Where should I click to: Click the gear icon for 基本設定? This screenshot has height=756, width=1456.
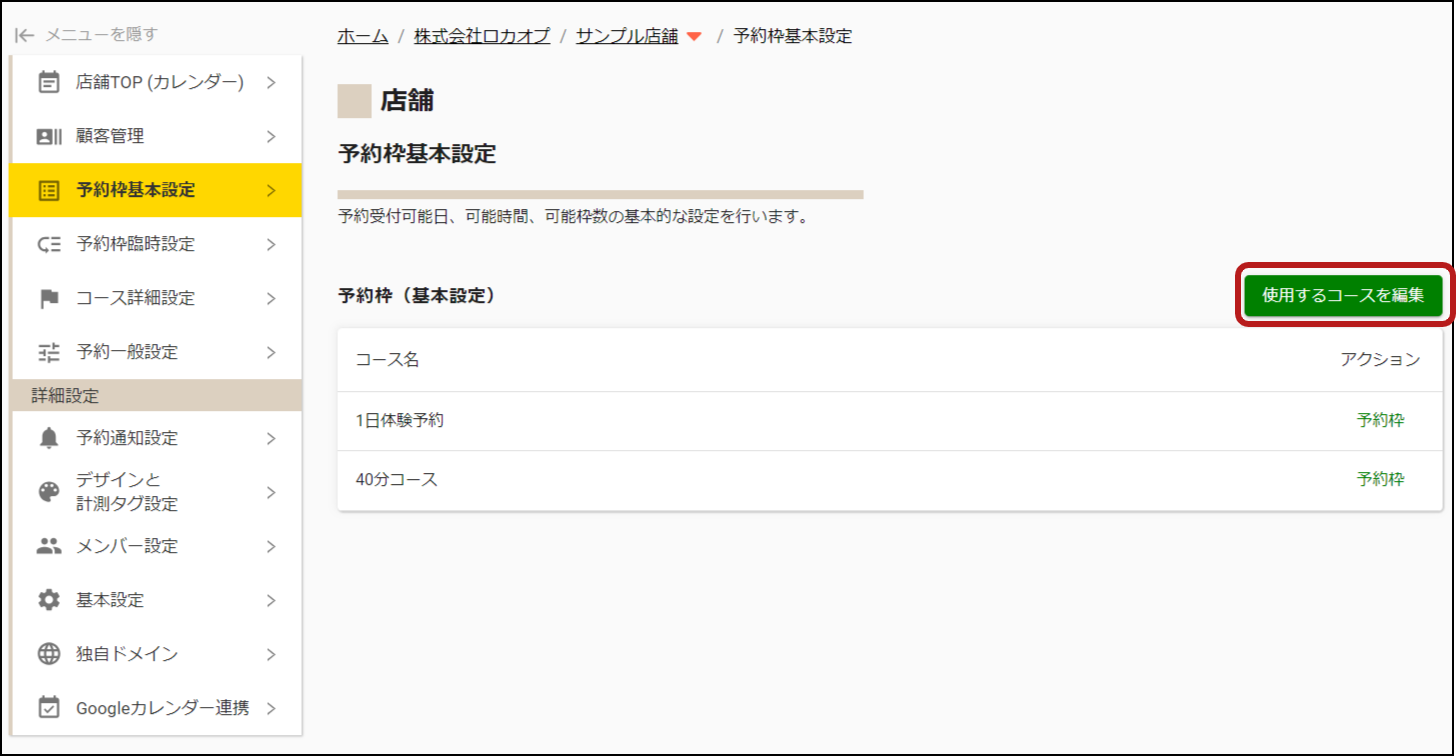[48, 600]
